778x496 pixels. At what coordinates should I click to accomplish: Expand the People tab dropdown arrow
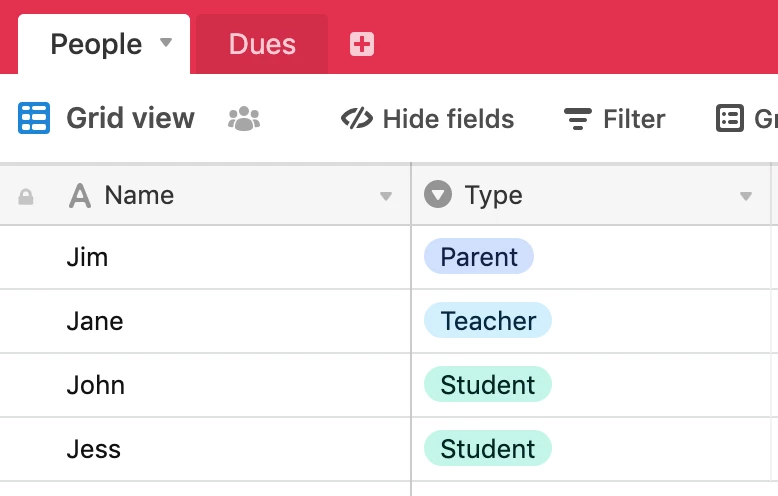pyautogui.click(x=166, y=43)
